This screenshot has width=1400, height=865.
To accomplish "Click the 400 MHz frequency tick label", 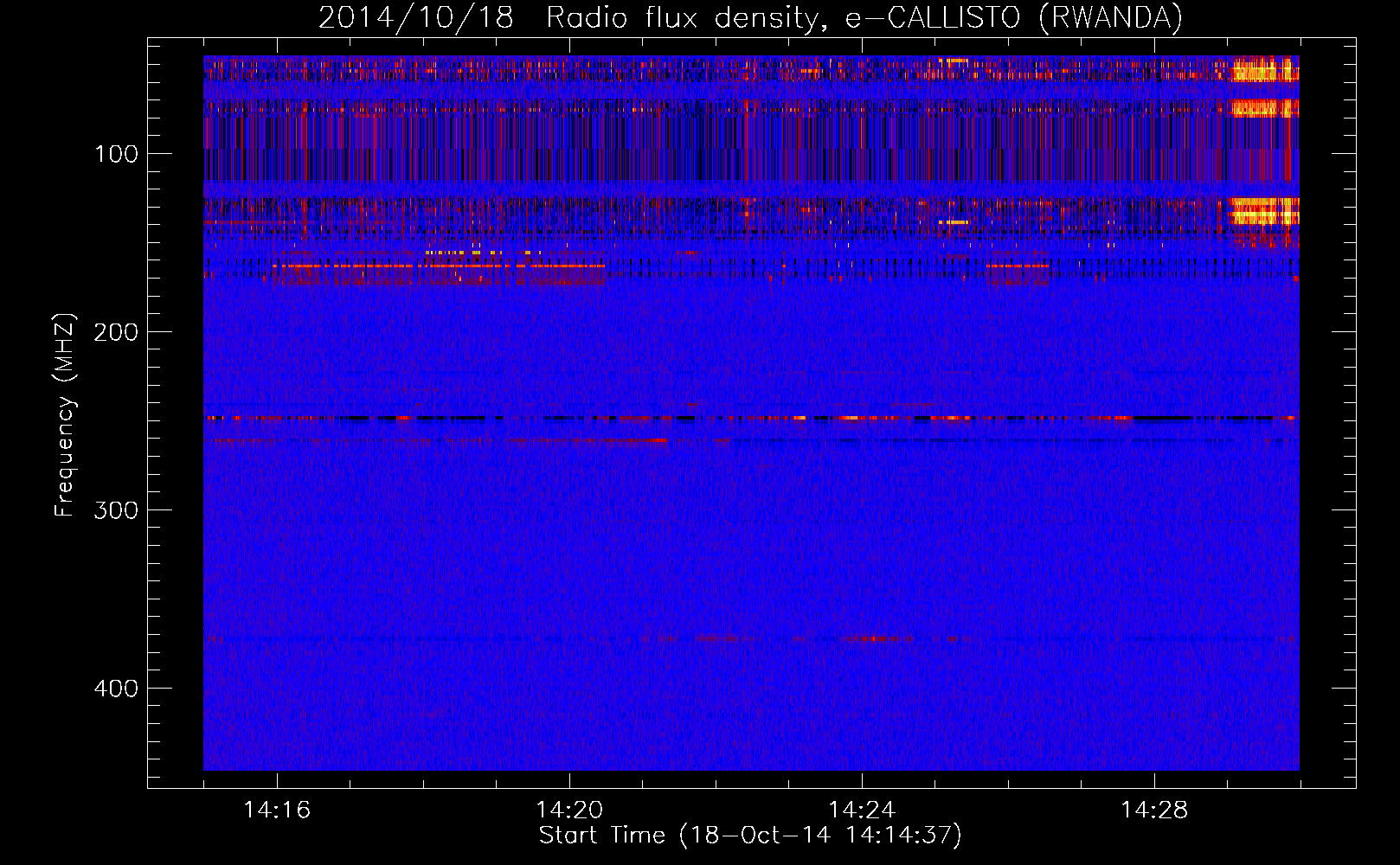I will pos(116,689).
